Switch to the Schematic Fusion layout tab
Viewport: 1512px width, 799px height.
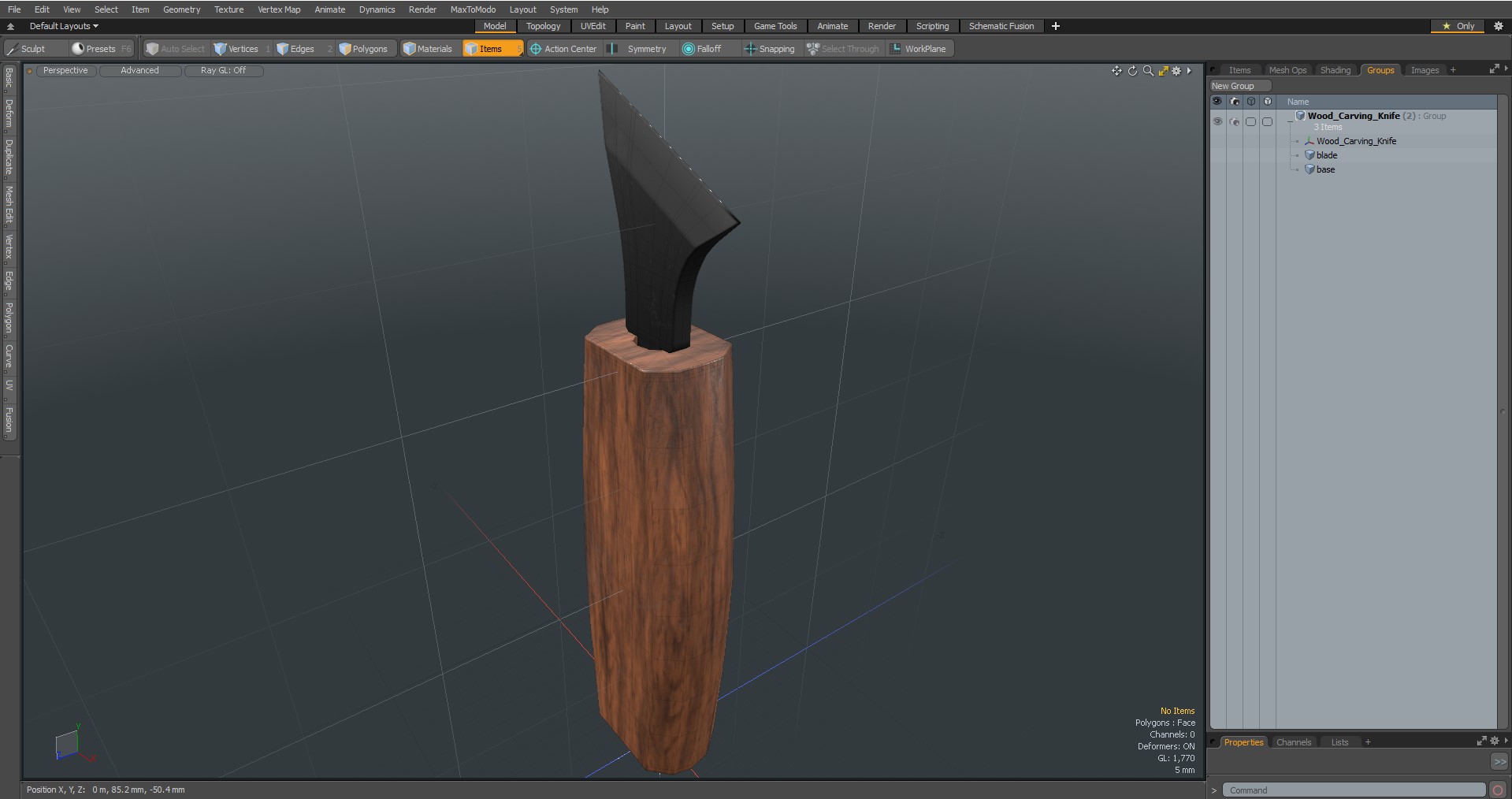tap(1001, 26)
